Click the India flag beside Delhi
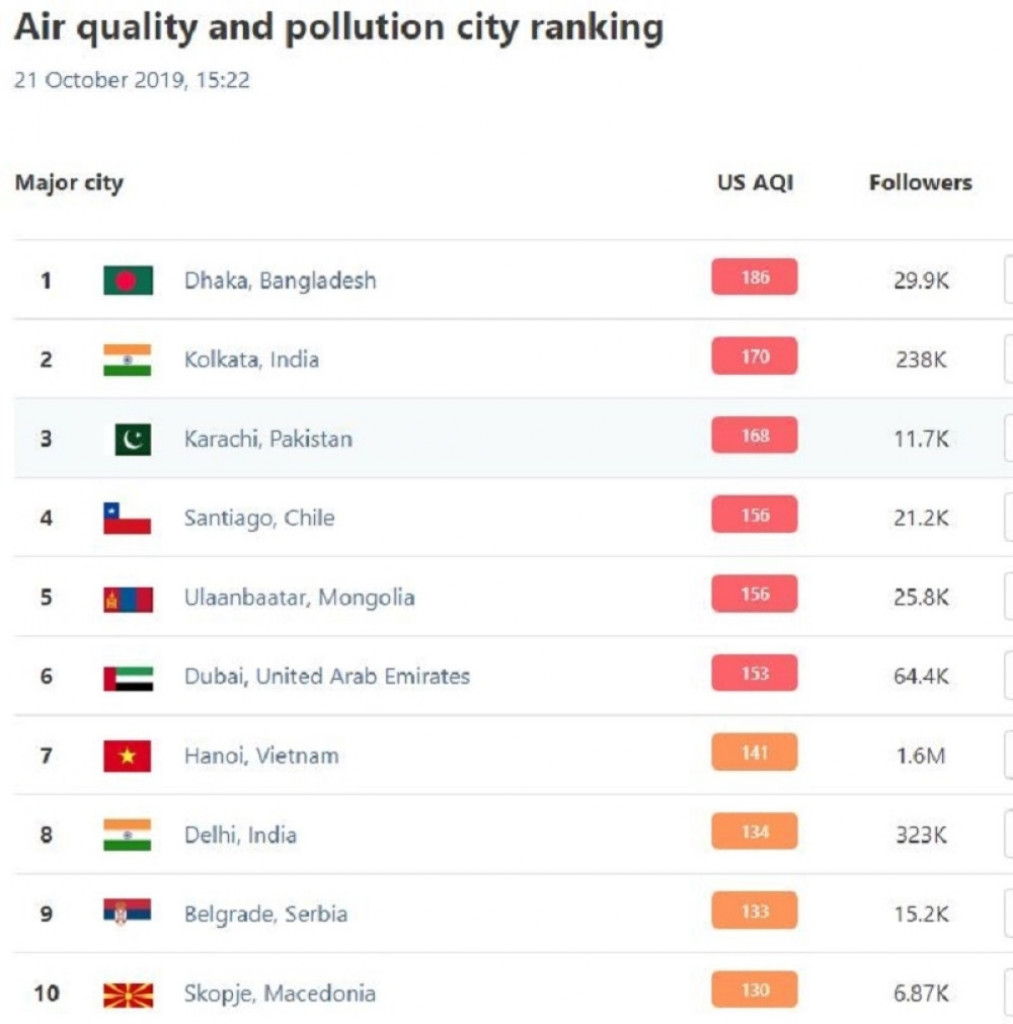Viewport: 1013px width, 1024px height. pos(128,835)
